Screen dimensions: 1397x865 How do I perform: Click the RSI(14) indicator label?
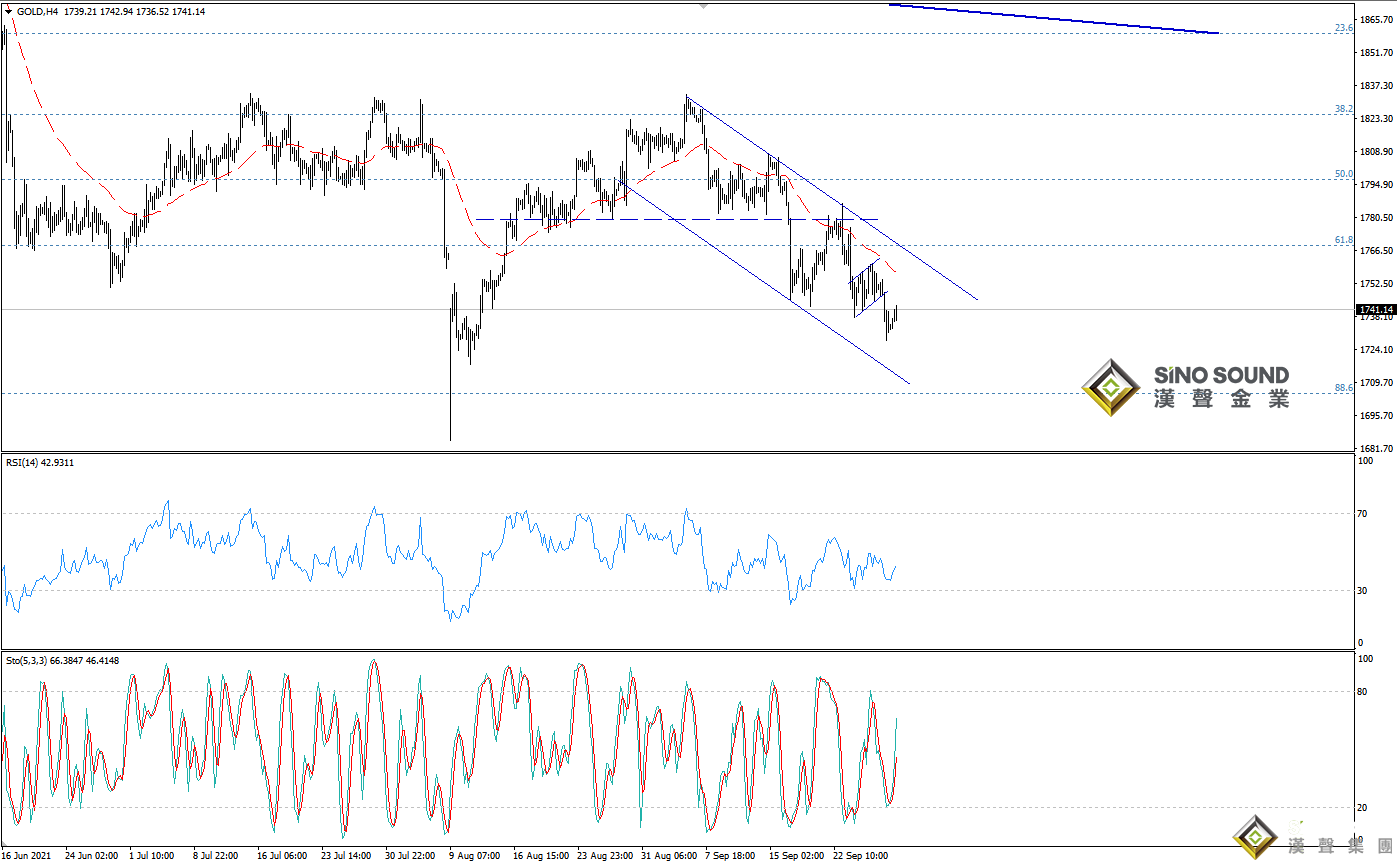pyautogui.click(x=39, y=462)
